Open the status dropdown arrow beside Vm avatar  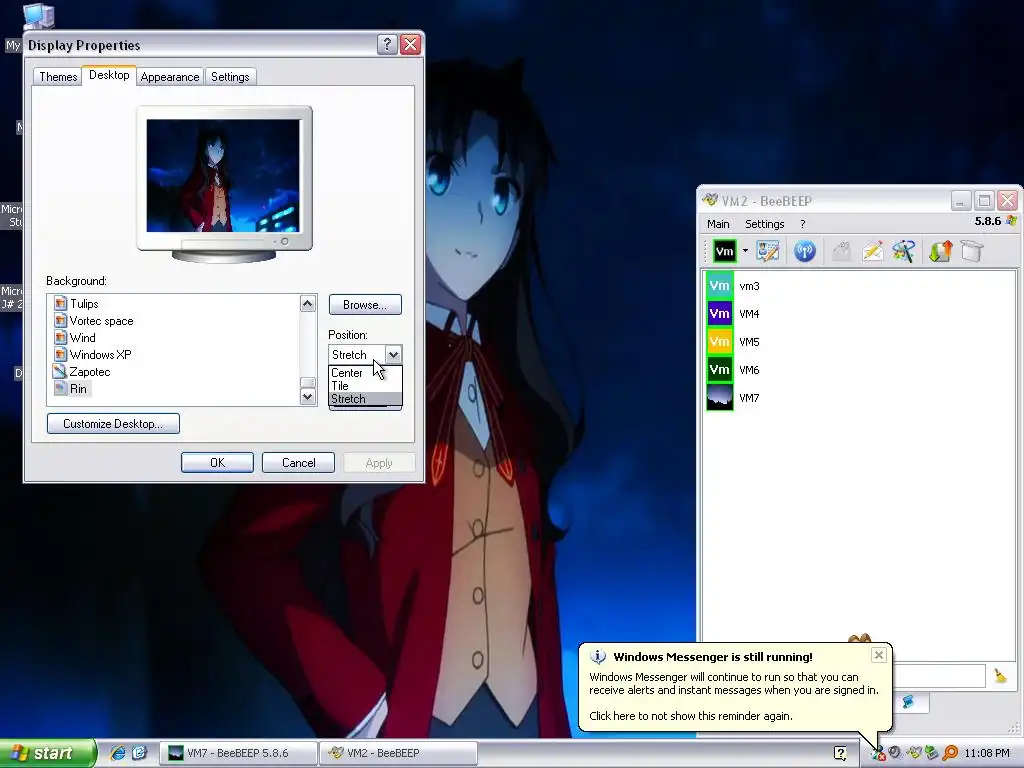coord(745,251)
